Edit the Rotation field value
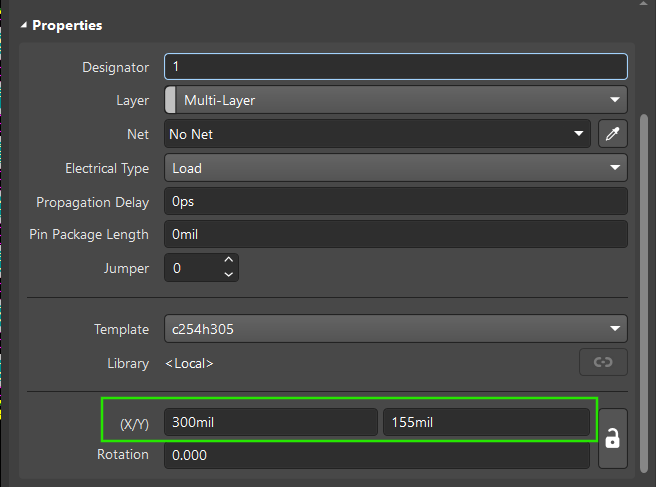The height and width of the screenshot is (487, 656). coord(377,455)
